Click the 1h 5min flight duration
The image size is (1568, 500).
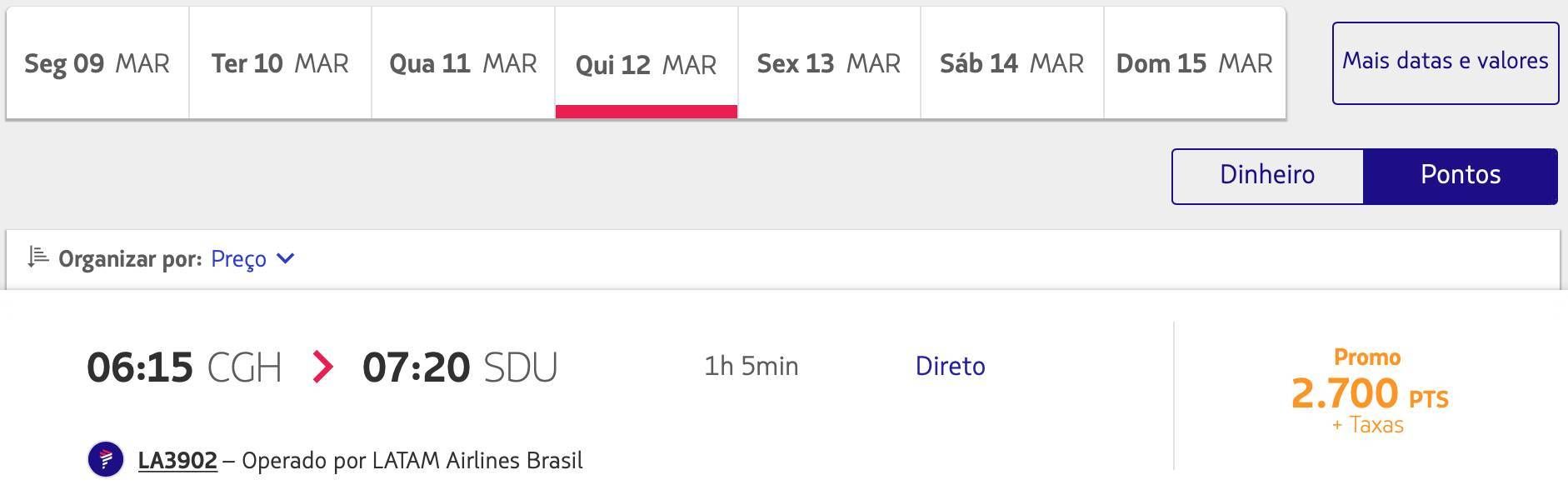[752, 366]
